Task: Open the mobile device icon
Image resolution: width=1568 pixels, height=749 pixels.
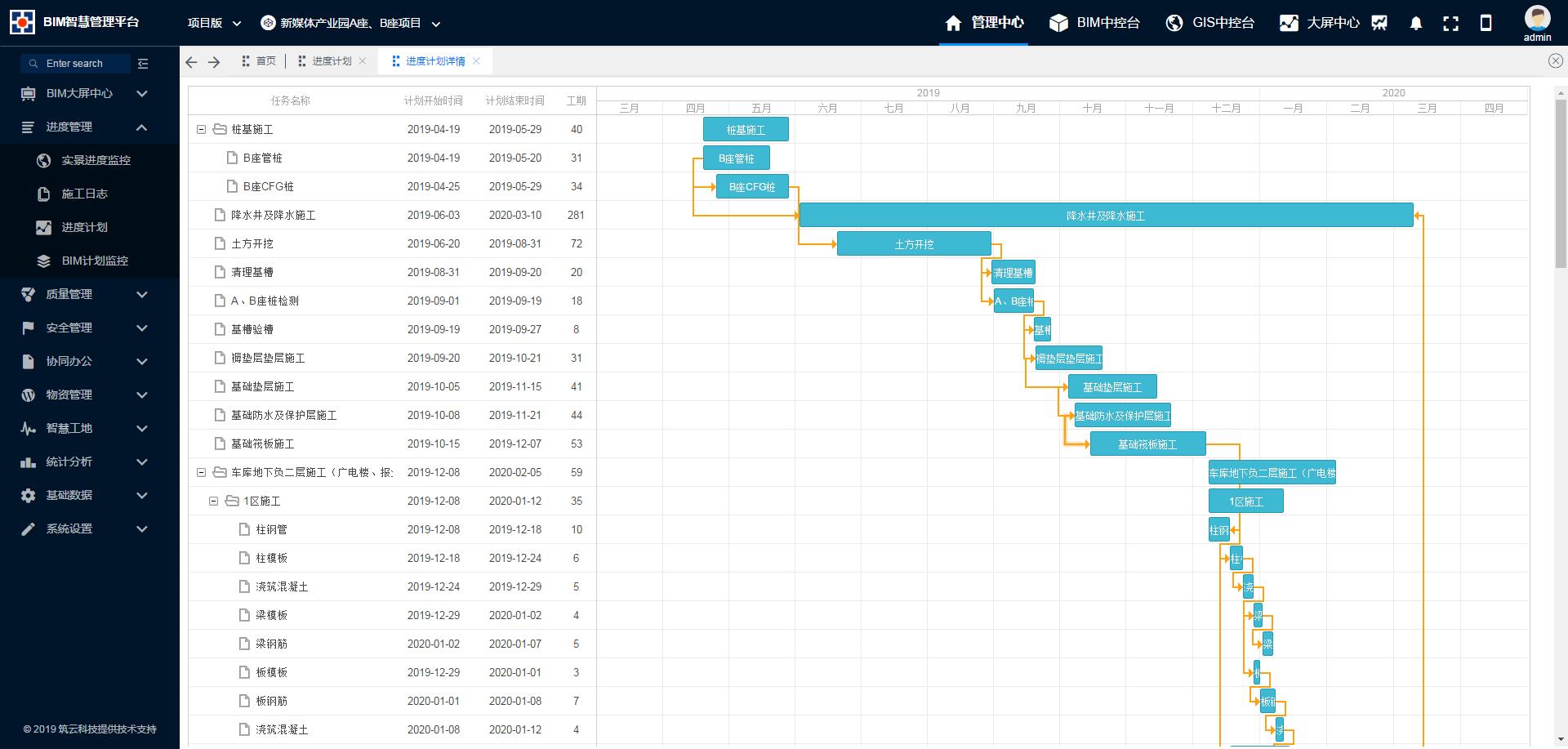Action: pos(1486,23)
